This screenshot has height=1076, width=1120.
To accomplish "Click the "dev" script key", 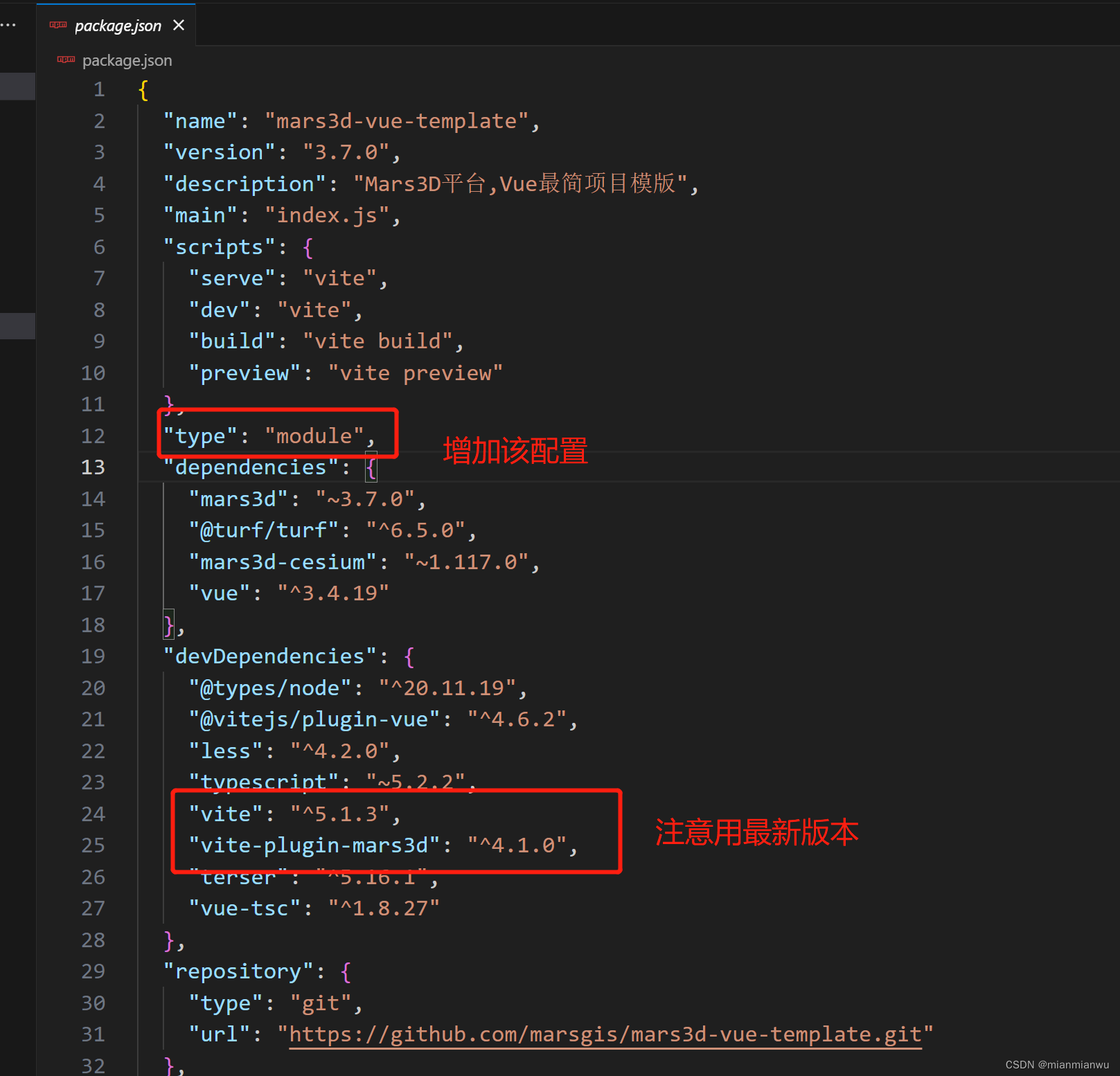I will pyautogui.click(x=220, y=310).
